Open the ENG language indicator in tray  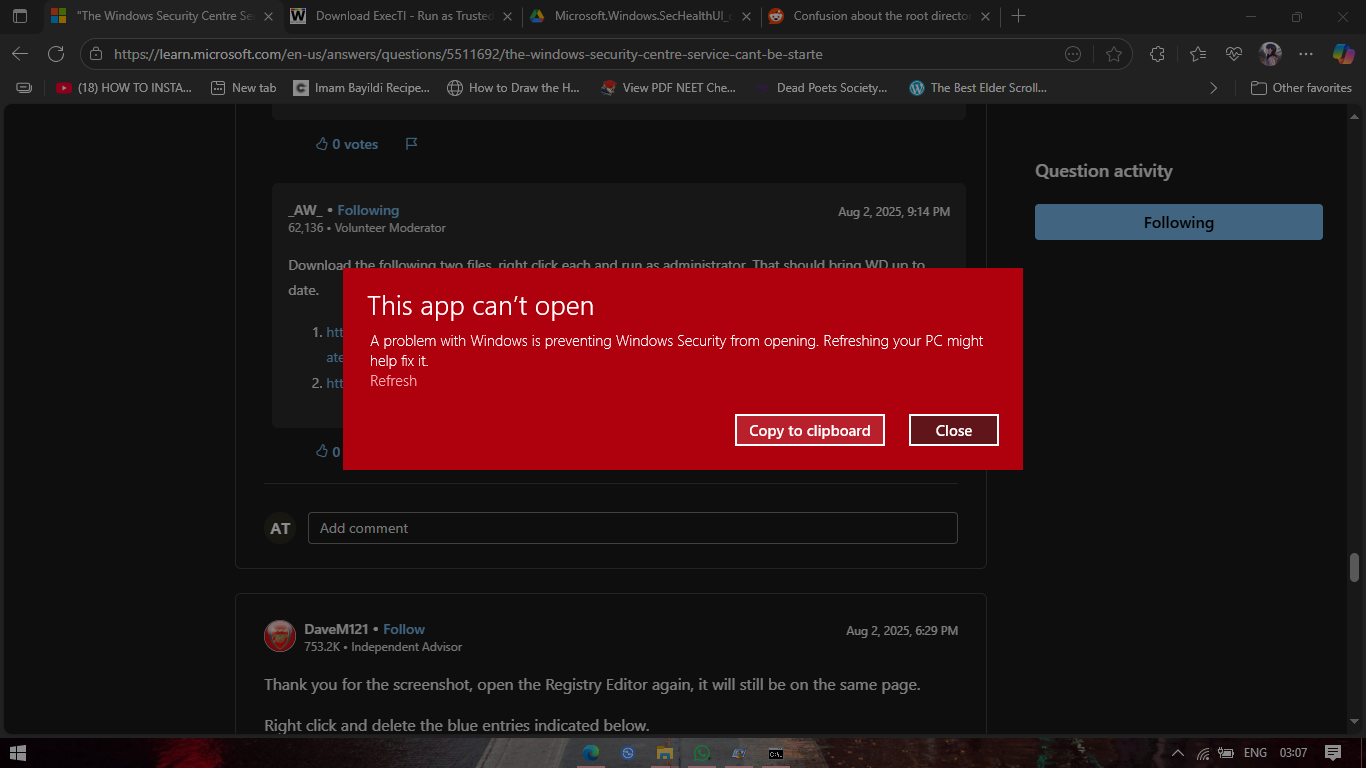(1255, 753)
